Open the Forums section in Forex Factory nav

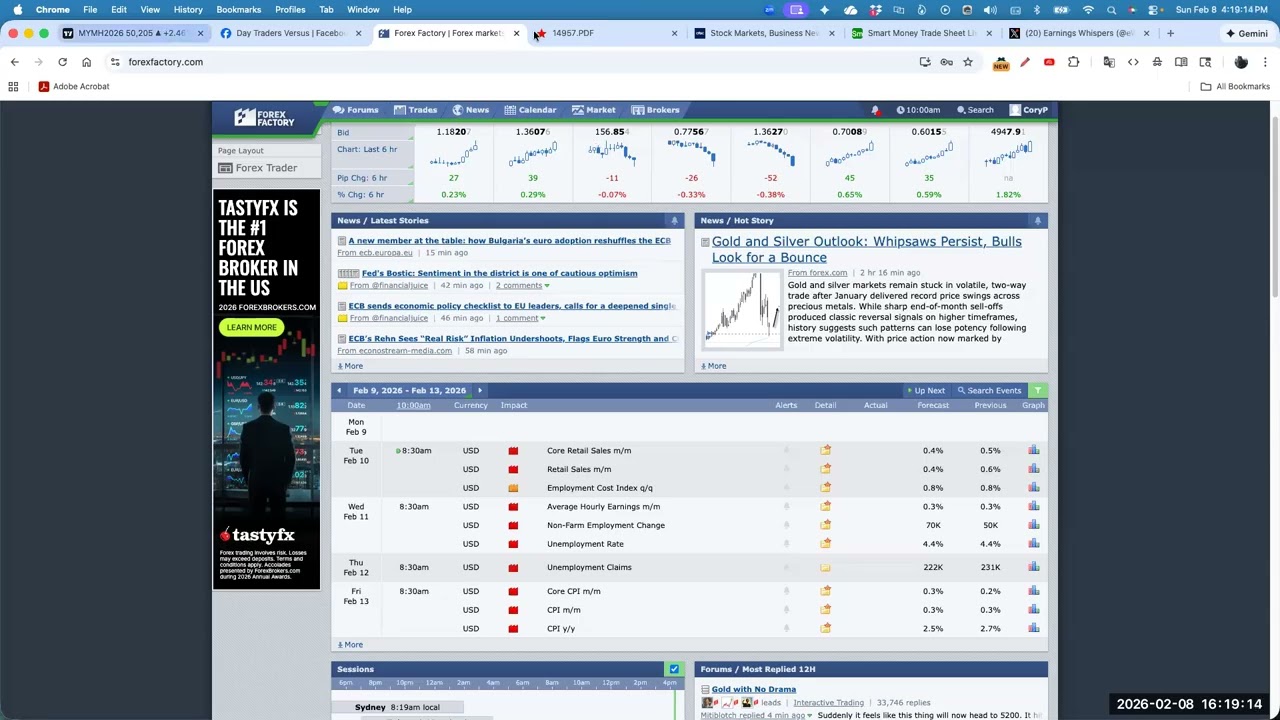pos(356,110)
